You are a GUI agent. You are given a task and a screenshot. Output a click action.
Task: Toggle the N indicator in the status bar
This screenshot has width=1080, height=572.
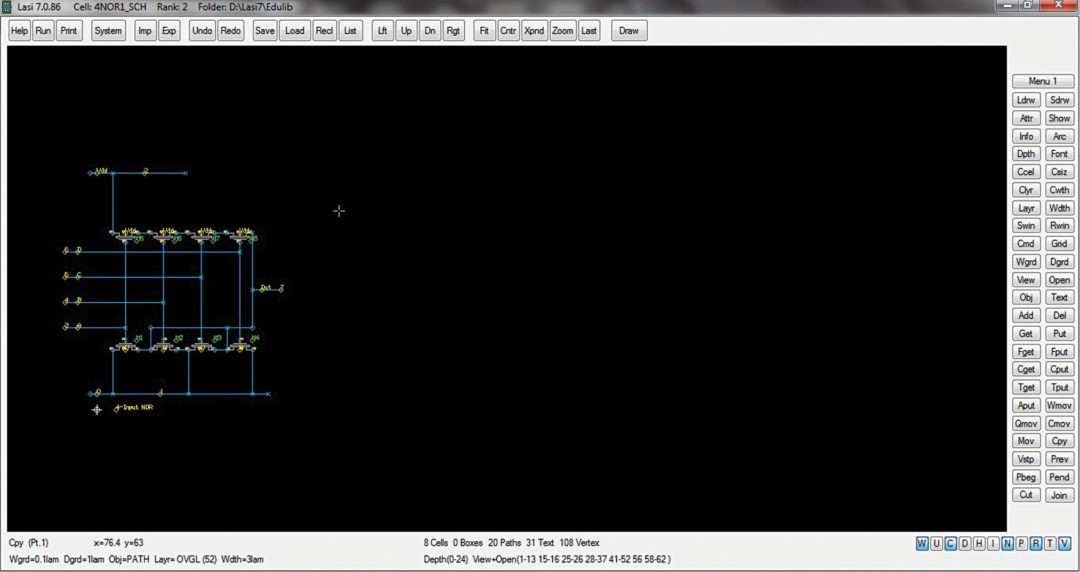(x=1008, y=544)
